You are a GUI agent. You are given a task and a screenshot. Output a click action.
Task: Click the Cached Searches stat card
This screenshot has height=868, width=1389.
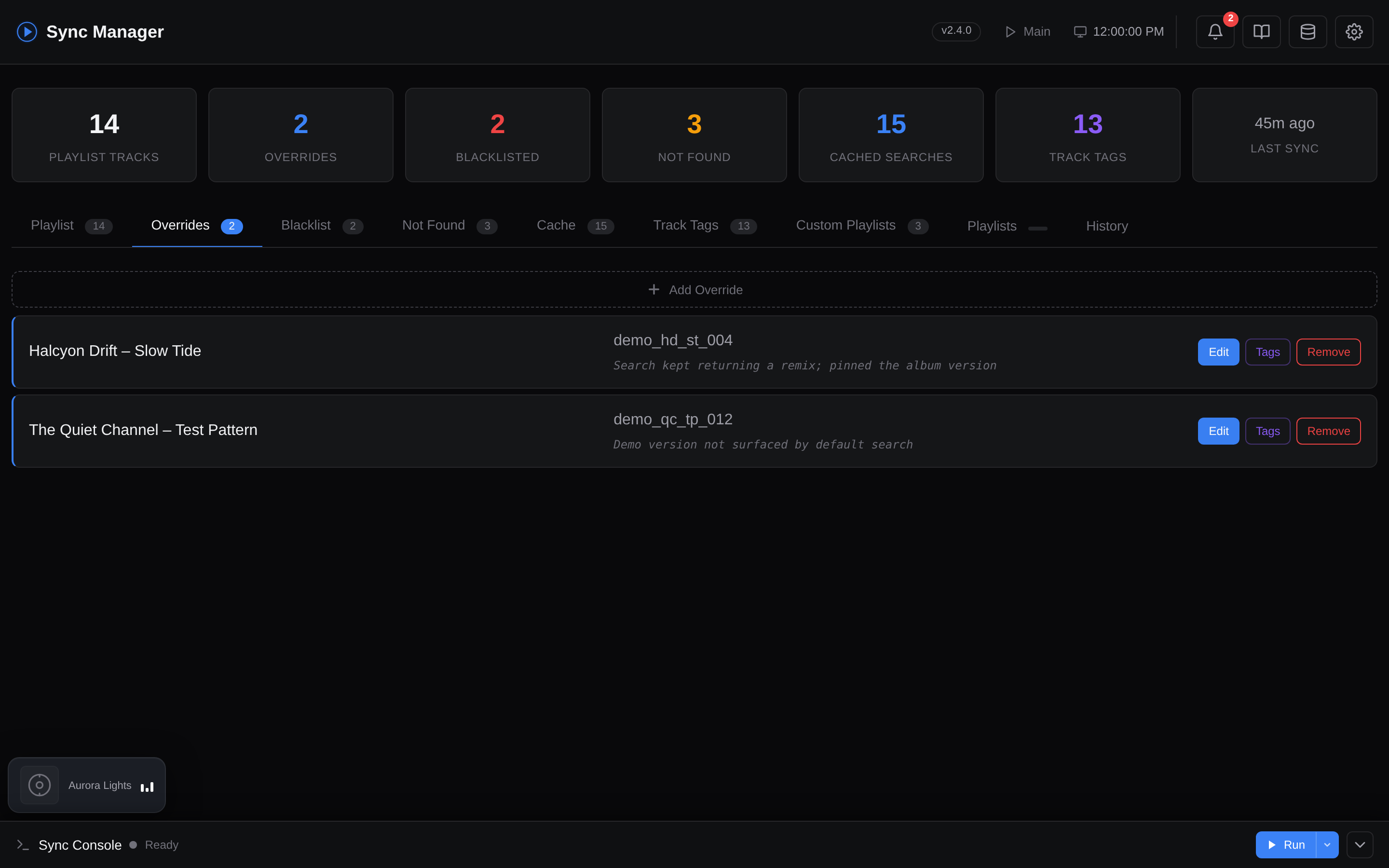891,135
